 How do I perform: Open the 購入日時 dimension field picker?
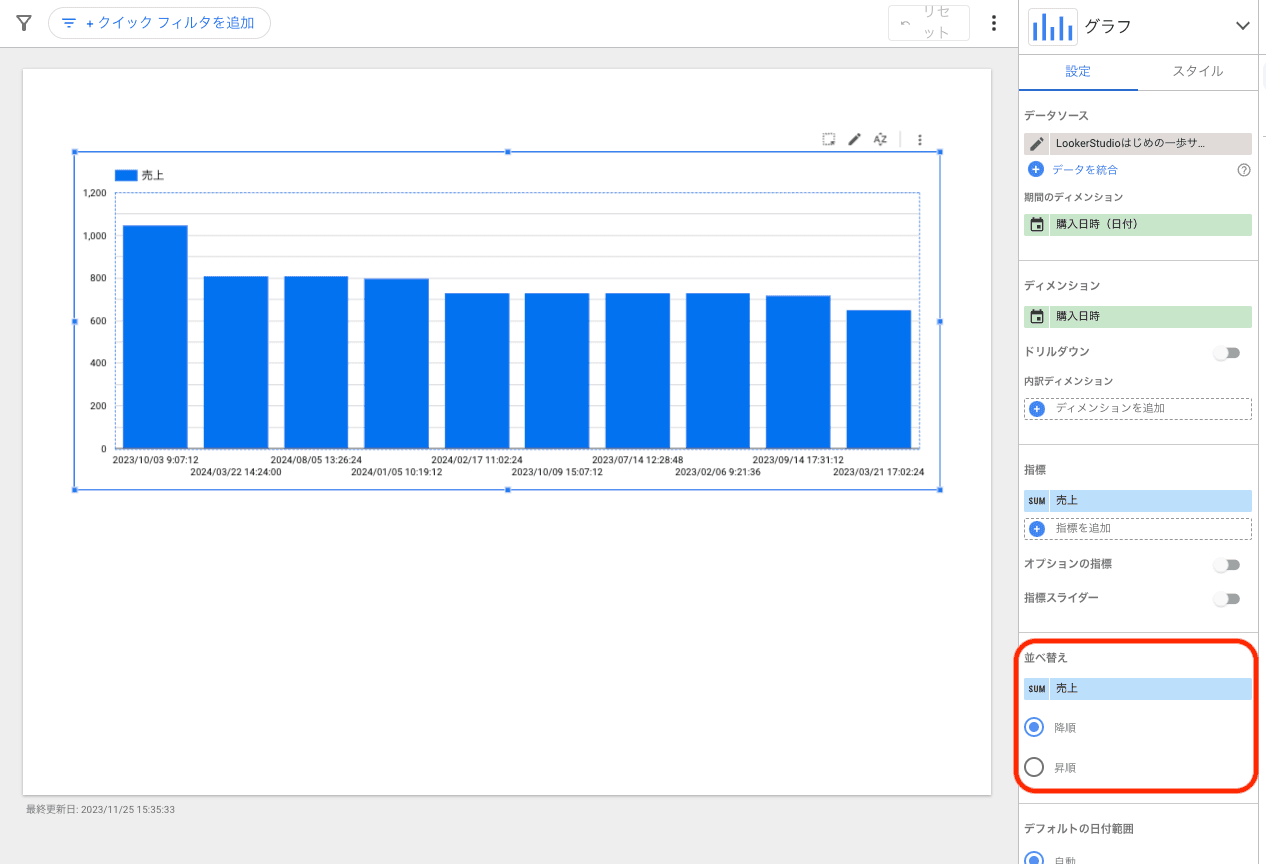click(1138, 317)
